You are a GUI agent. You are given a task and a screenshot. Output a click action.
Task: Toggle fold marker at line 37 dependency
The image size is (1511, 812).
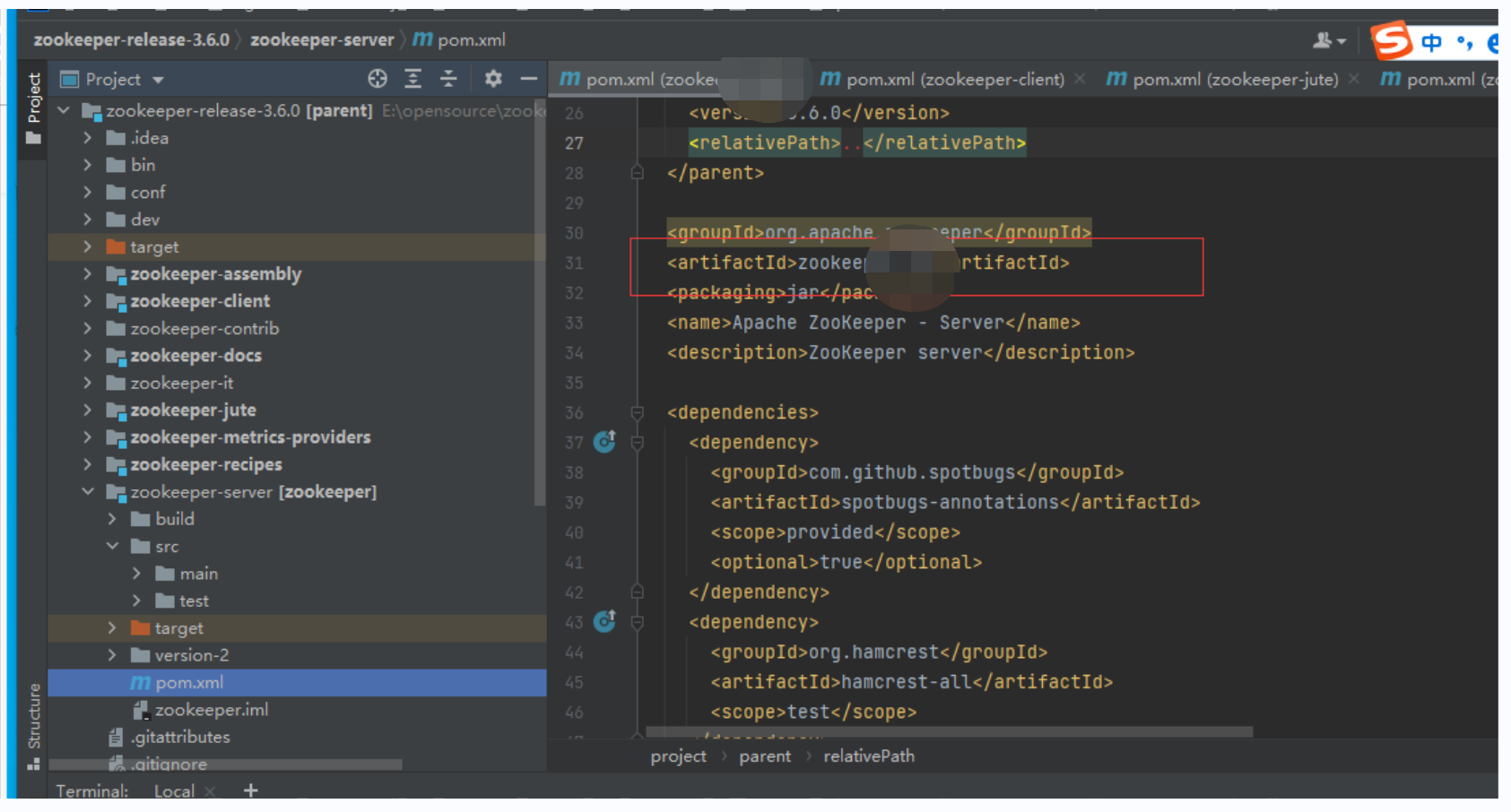(x=638, y=443)
